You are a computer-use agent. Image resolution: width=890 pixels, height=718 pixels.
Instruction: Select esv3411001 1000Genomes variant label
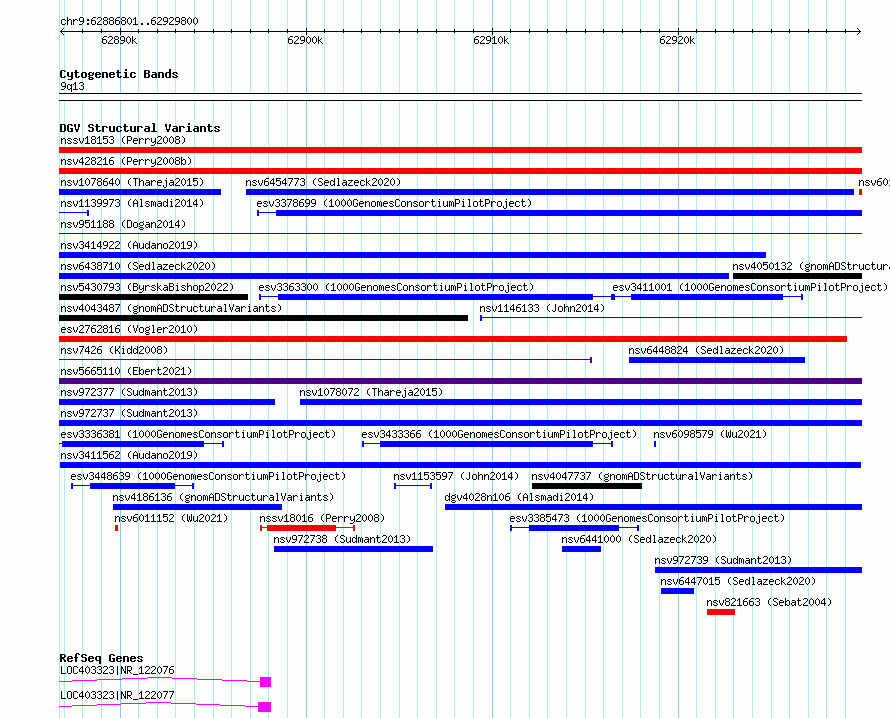pyautogui.click(x=750, y=287)
